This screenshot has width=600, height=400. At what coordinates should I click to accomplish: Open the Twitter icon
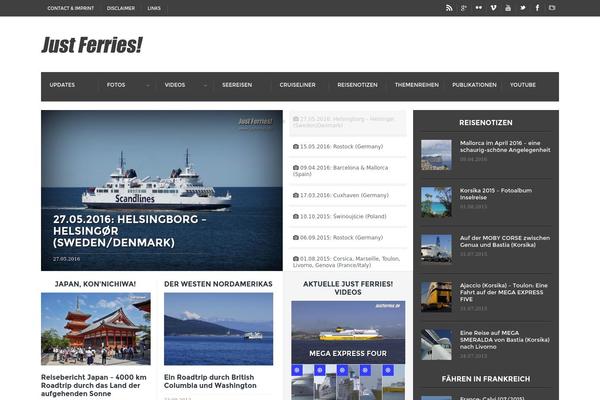523,8
